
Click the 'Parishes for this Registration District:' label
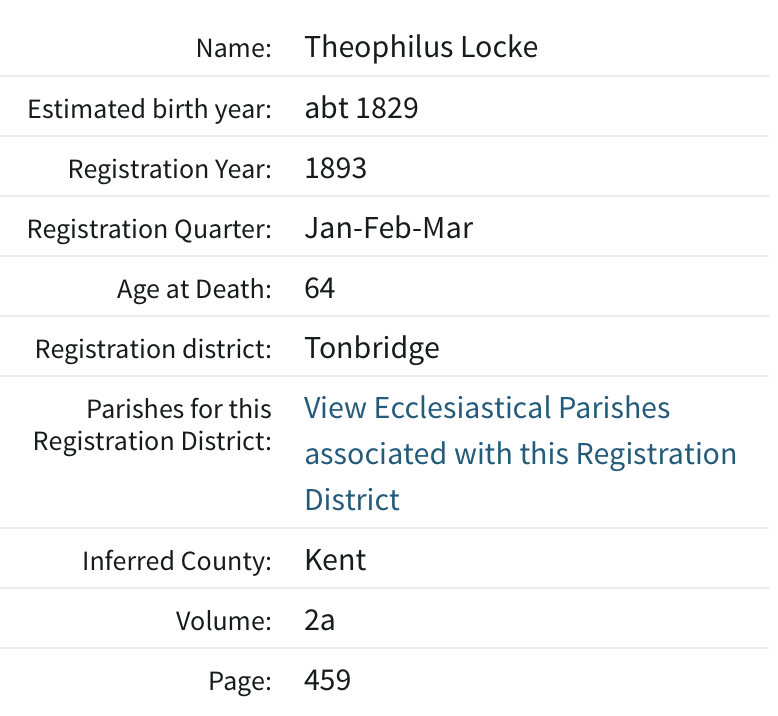(x=153, y=425)
